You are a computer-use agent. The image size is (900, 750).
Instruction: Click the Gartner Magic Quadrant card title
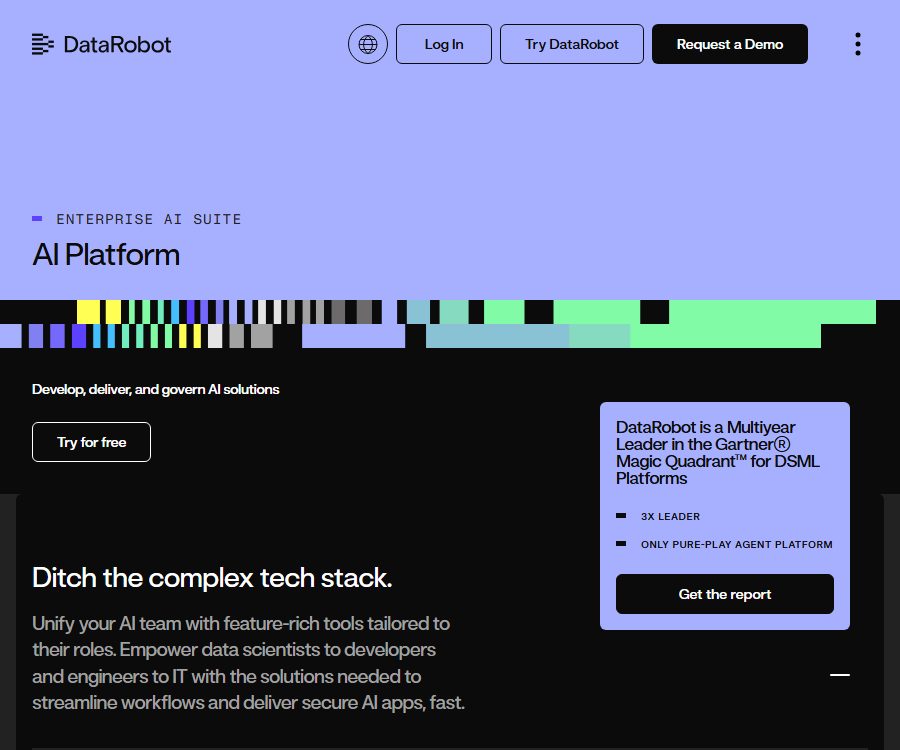[717, 453]
